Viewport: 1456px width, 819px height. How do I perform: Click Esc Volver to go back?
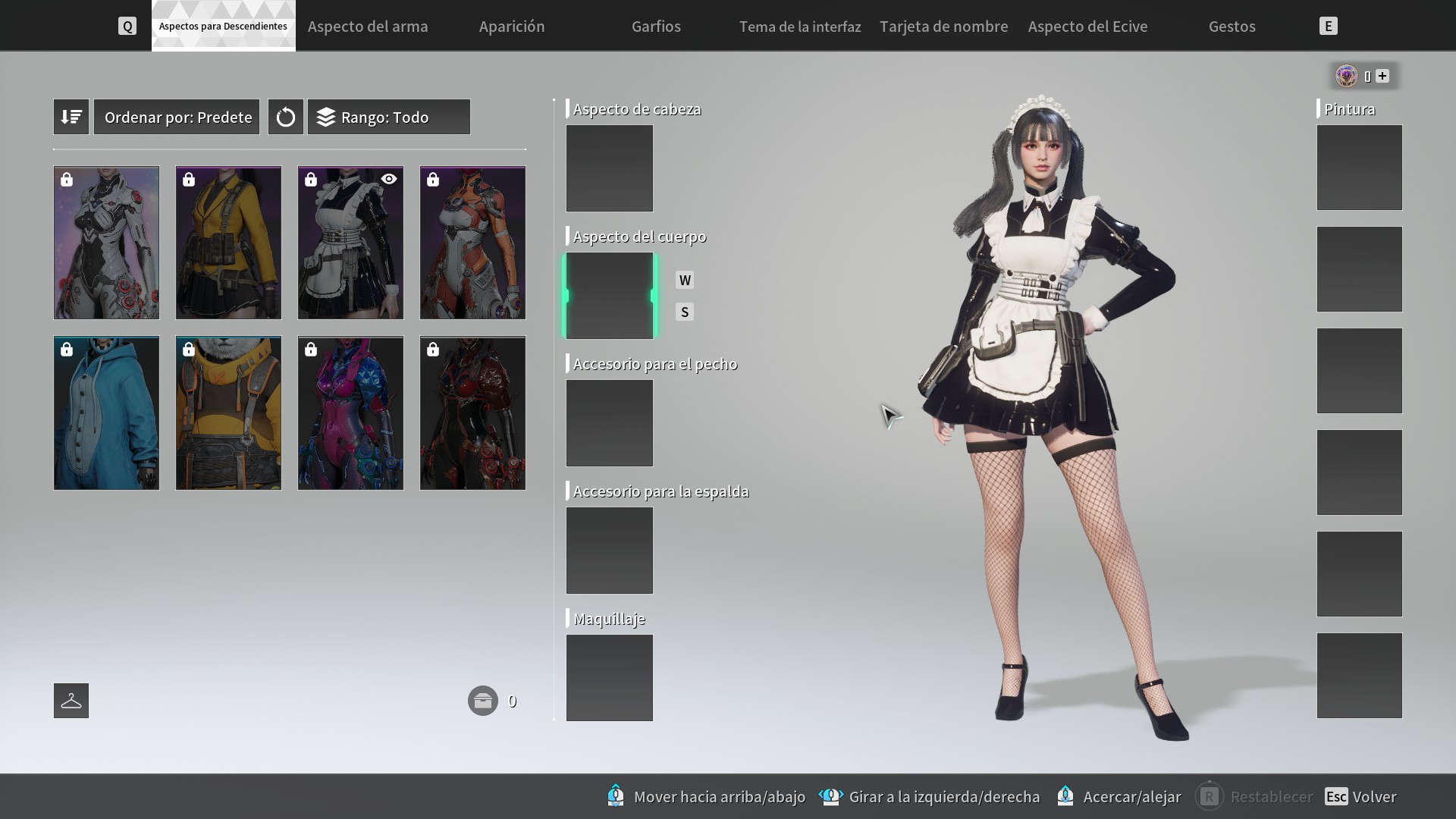coord(1360,797)
